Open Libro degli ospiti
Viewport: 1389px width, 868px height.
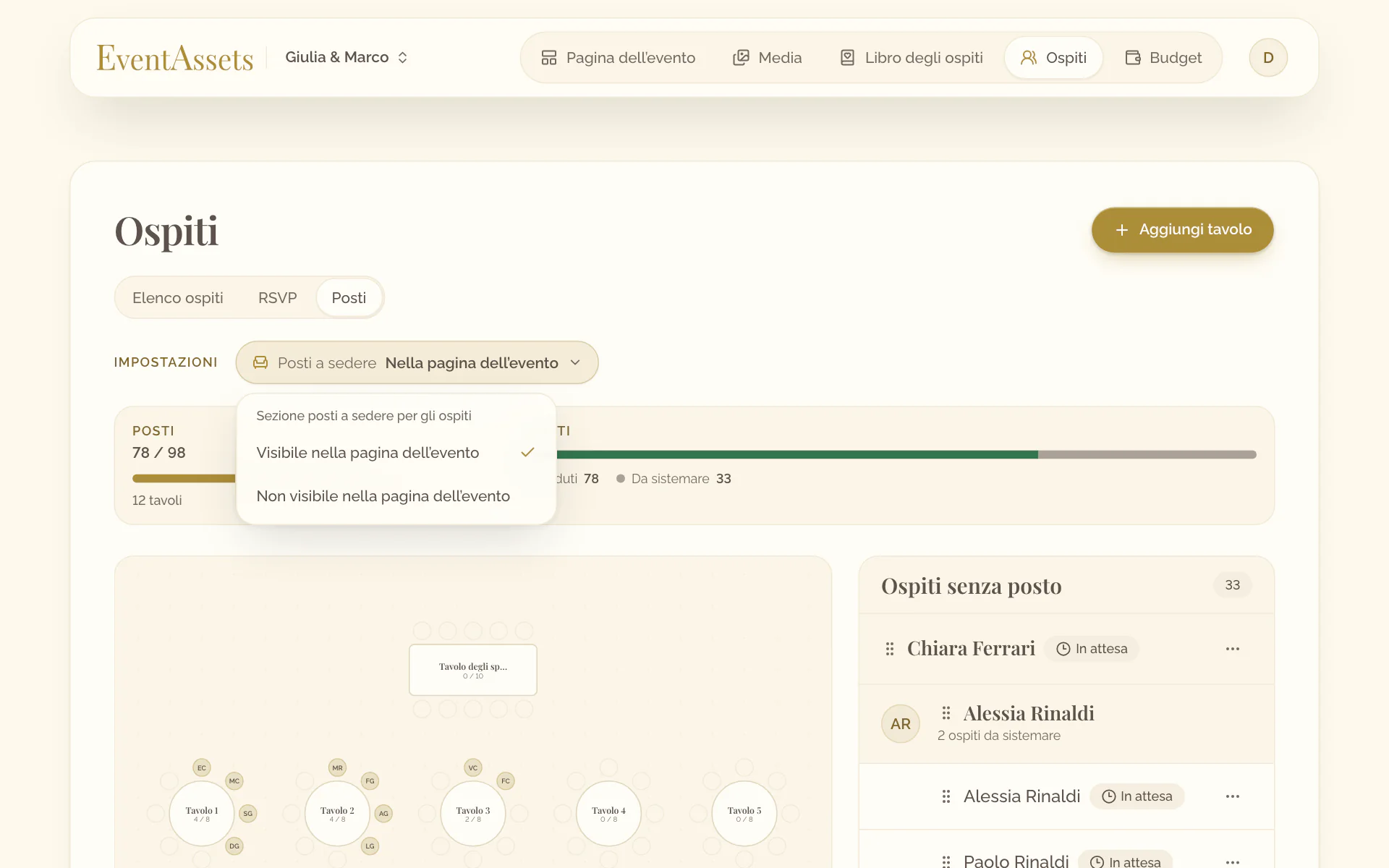[912, 58]
